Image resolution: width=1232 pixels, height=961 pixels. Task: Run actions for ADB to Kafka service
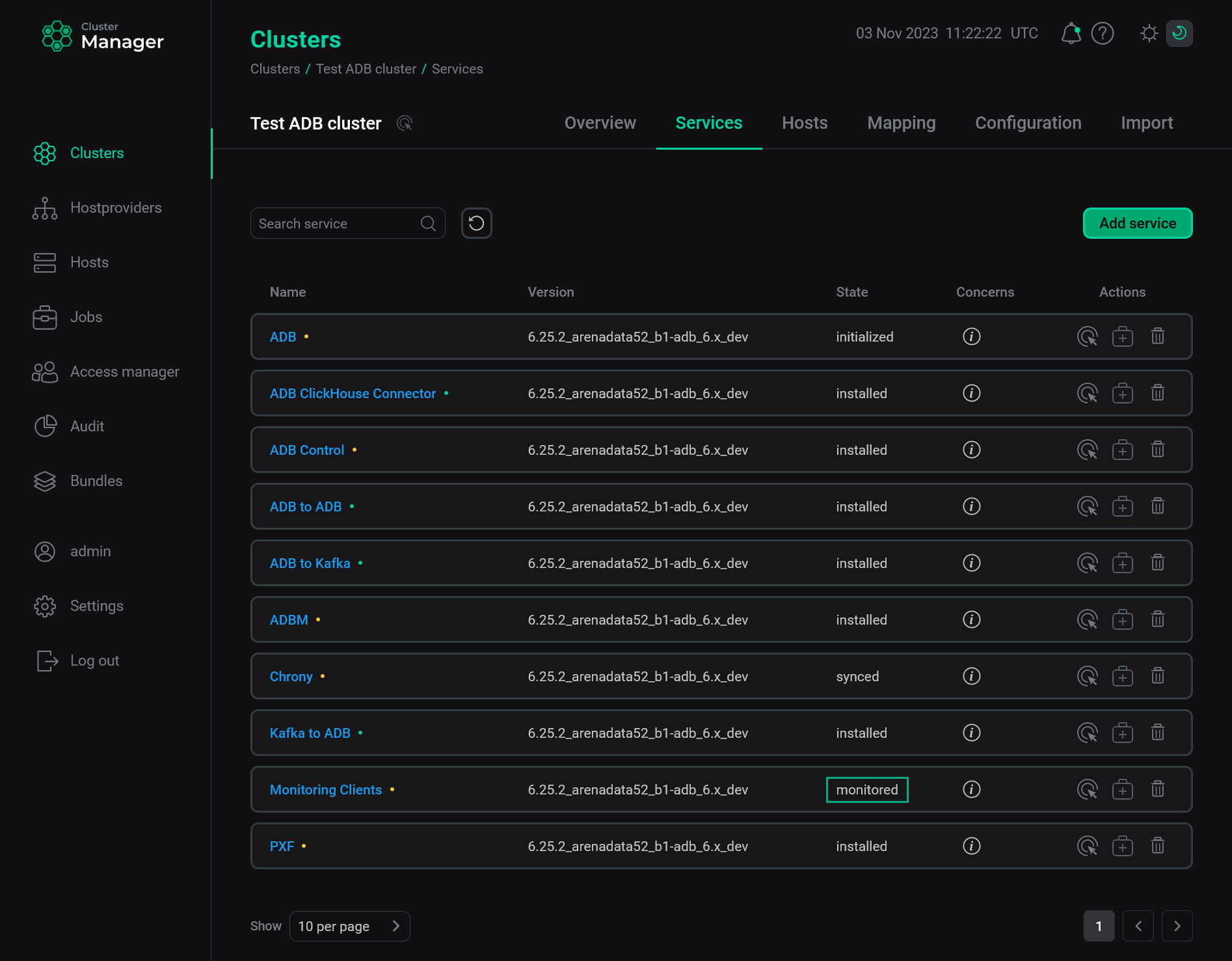(x=1088, y=563)
